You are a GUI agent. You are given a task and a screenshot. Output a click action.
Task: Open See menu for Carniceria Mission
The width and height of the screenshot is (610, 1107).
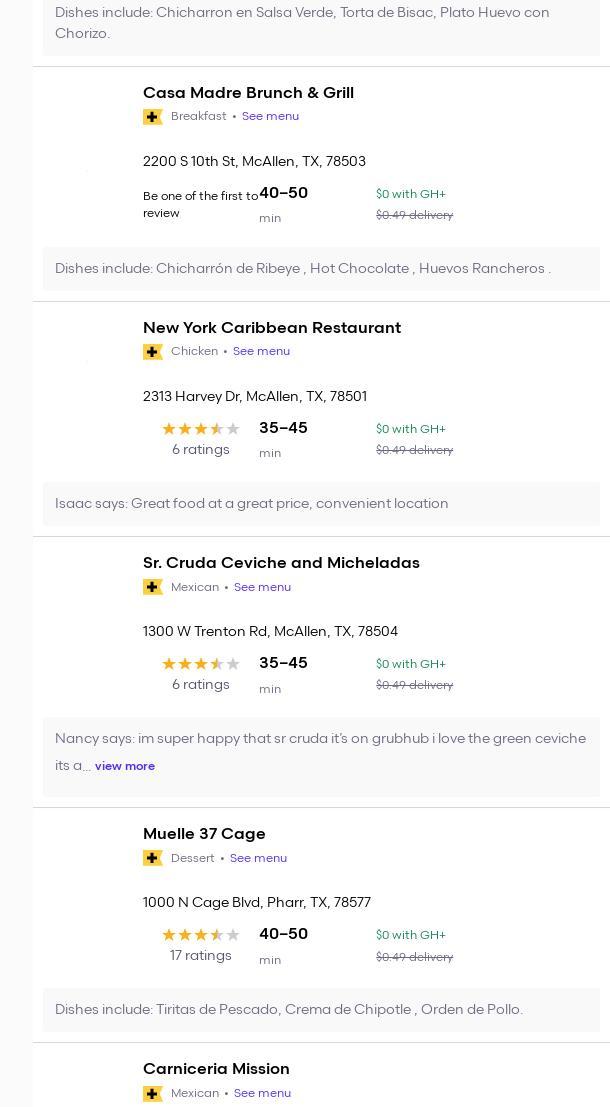point(262,1093)
